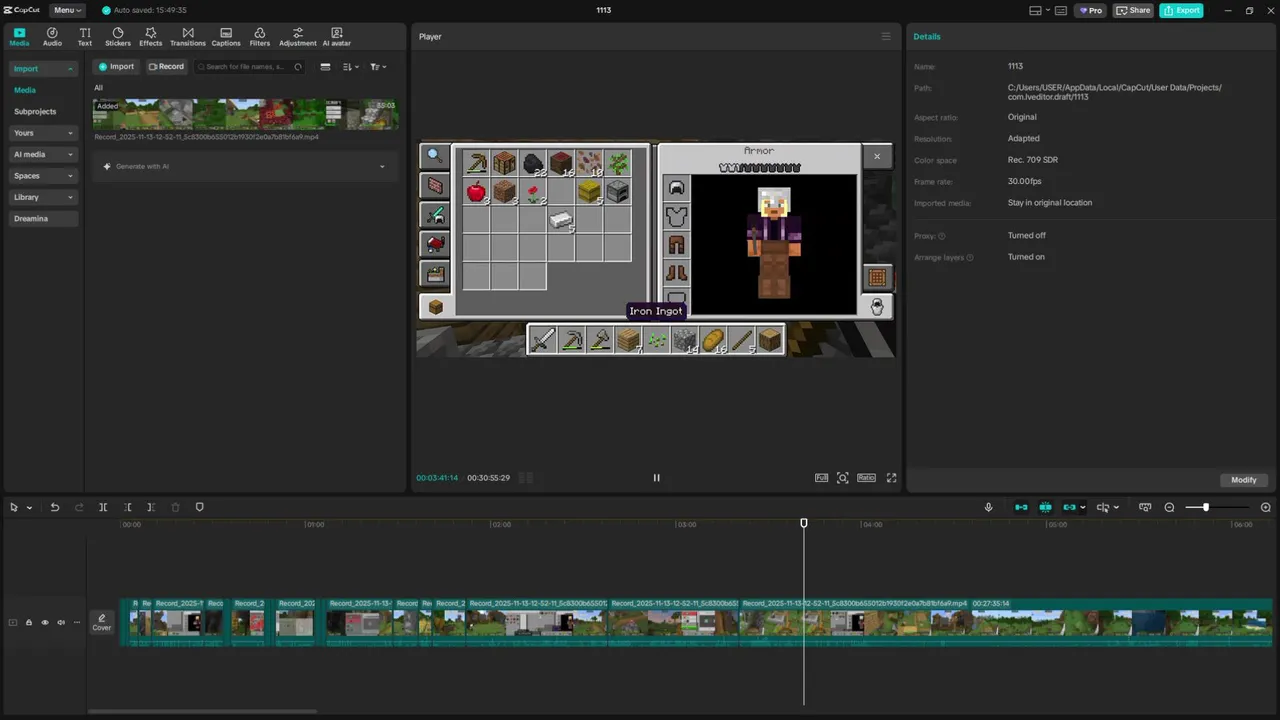This screenshot has width=1280, height=720.
Task: Click the zoom out timeline magnifier
Action: 1169,507
